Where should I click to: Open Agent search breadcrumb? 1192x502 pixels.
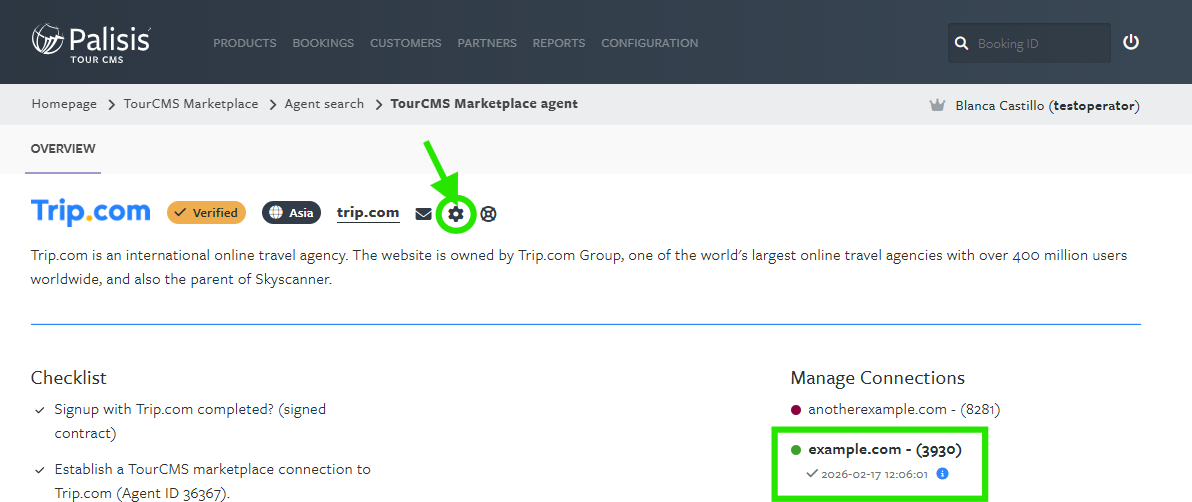[x=324, y=104]
